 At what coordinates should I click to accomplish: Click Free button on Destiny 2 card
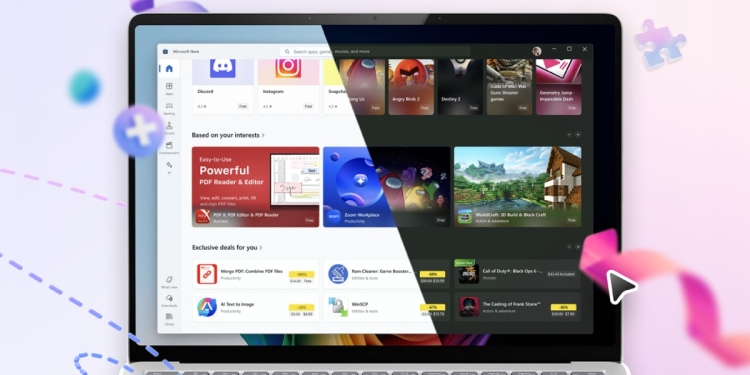click(474, 108)
